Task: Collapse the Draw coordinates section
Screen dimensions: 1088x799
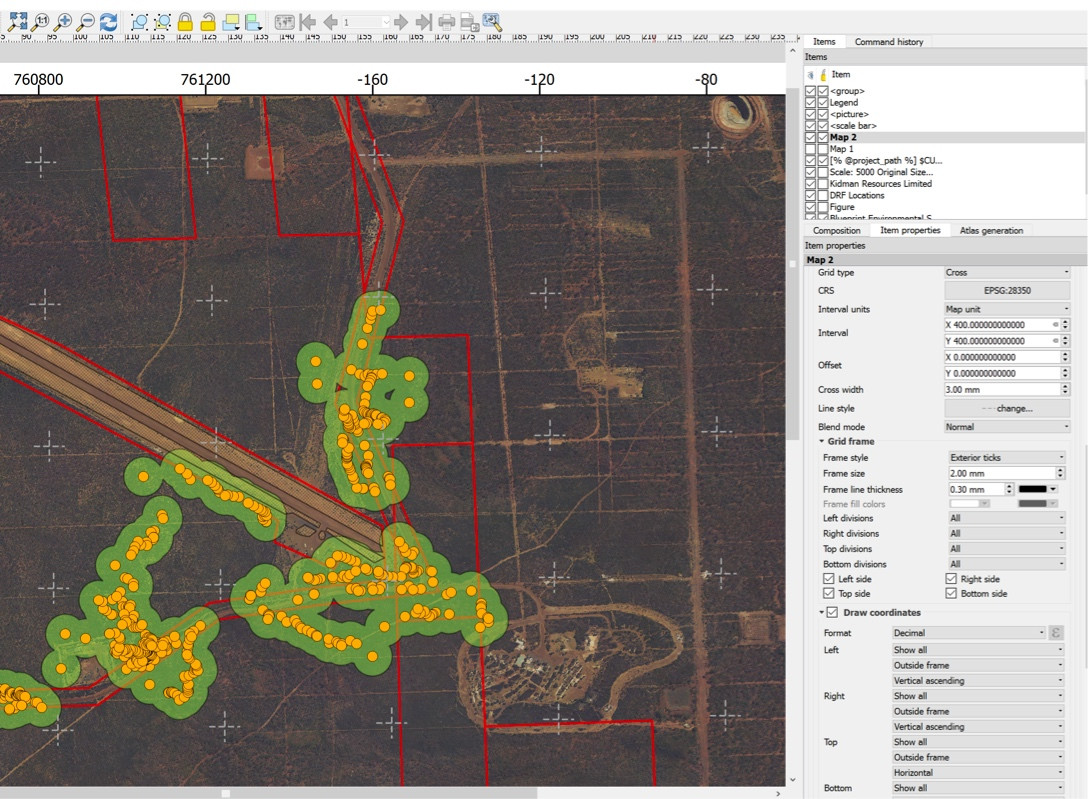Action: tap(822, 613)
